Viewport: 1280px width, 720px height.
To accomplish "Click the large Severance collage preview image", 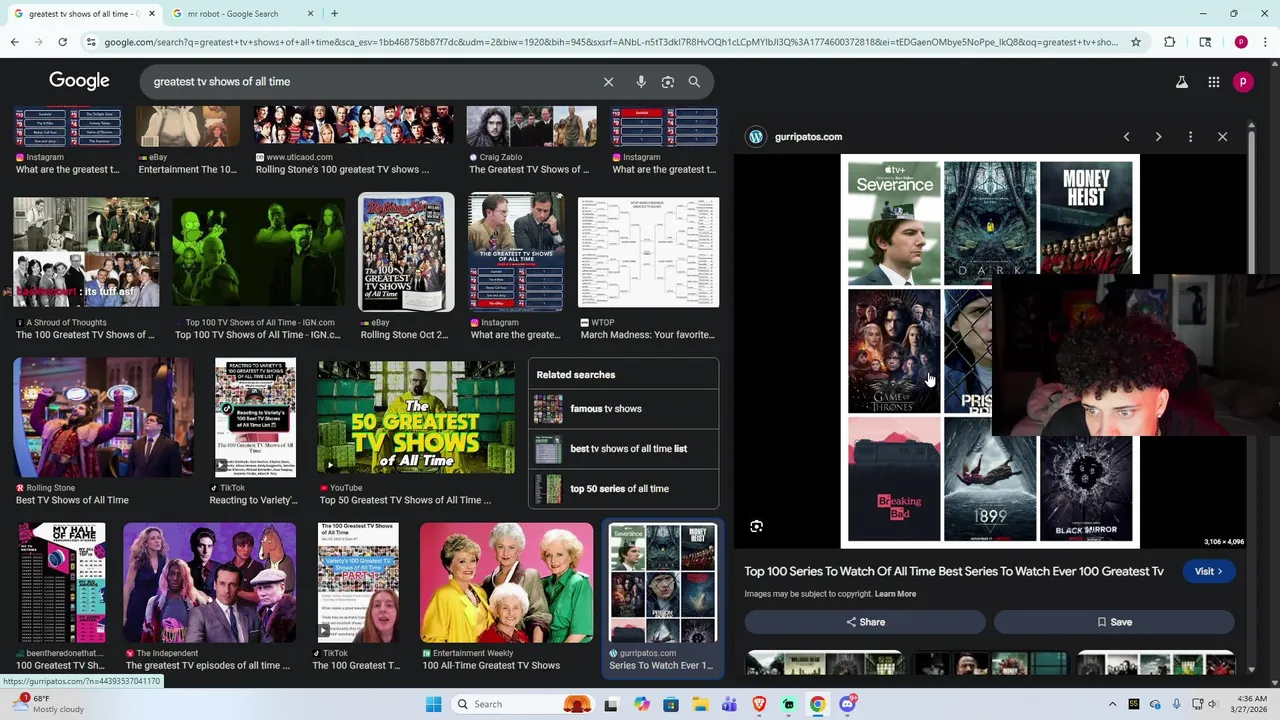I will coord(990,351).
